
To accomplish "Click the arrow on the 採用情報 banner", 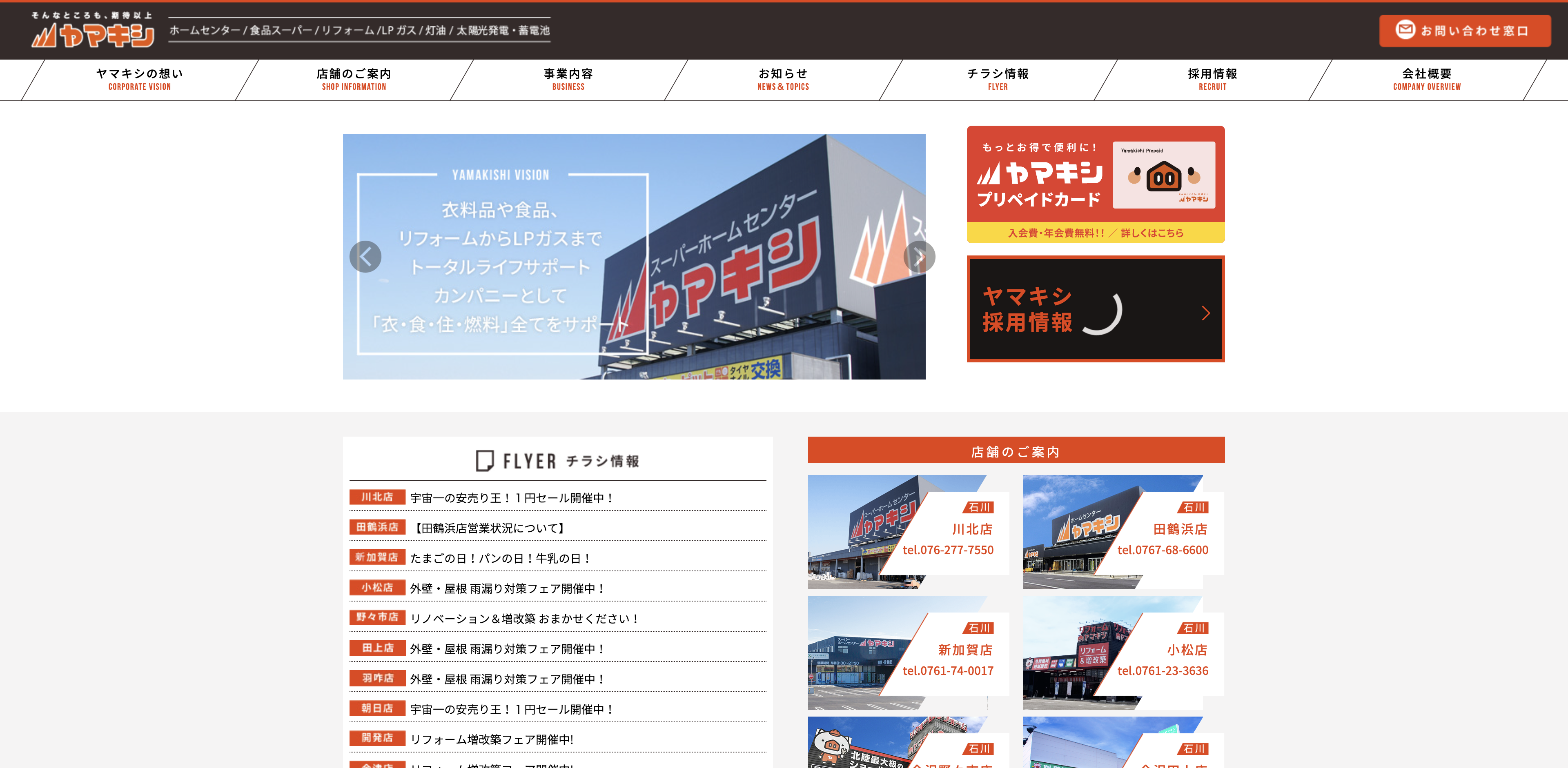I will click(x=1206, y=313).
